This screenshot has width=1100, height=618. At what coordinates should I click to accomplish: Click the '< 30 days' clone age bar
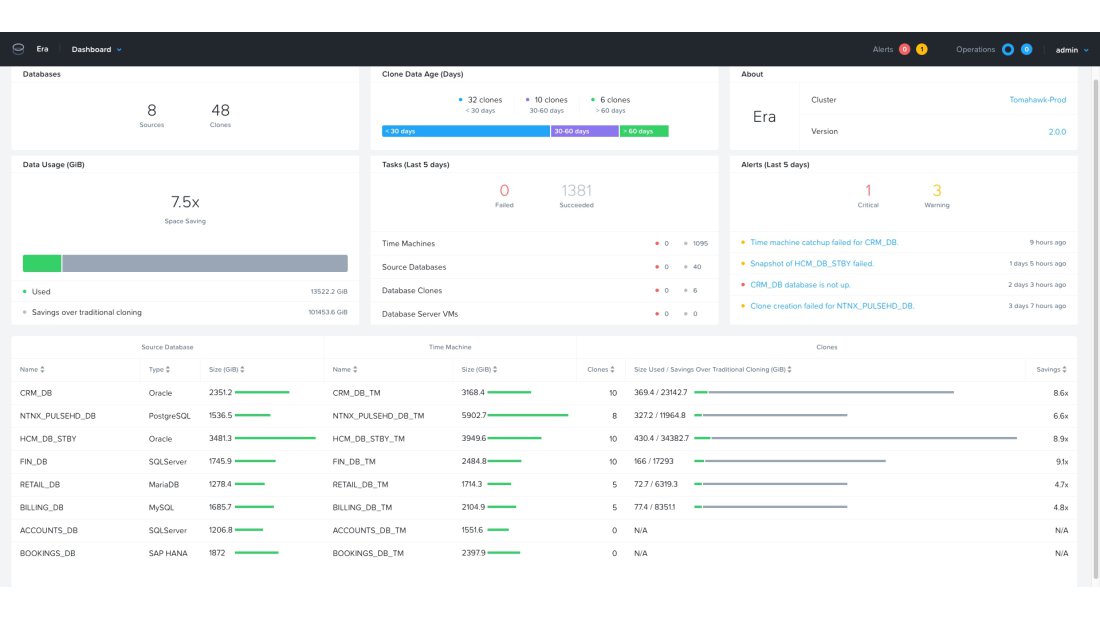click(x=465, y=131)
